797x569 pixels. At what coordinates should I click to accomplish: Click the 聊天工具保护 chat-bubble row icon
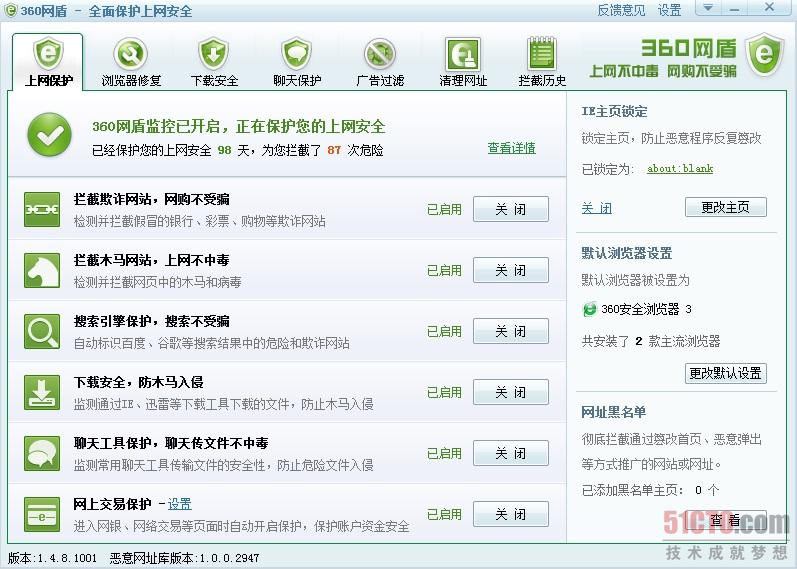(x=42, y=453)
